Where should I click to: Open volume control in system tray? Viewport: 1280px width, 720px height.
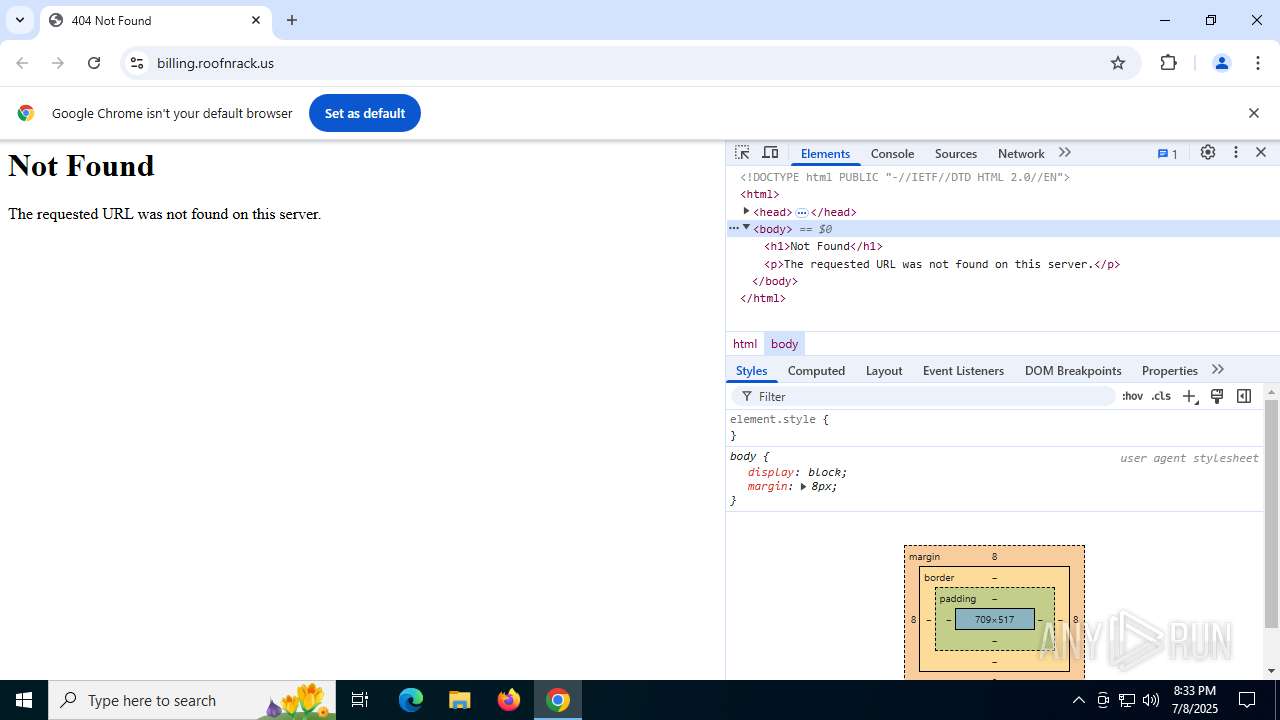(x=1151, y=700)
